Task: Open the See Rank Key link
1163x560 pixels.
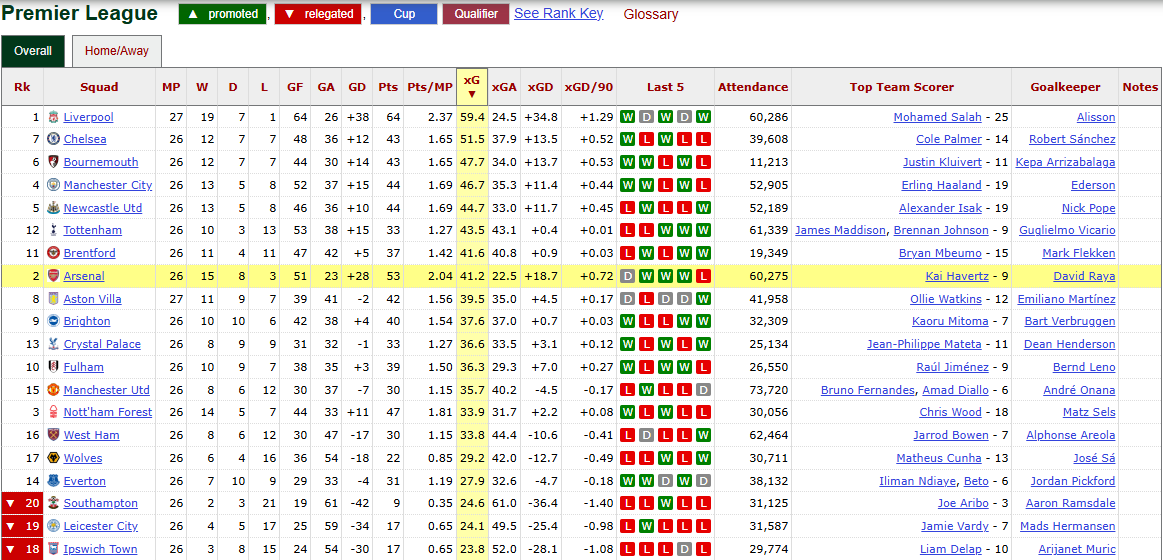Action: [559, 13]
